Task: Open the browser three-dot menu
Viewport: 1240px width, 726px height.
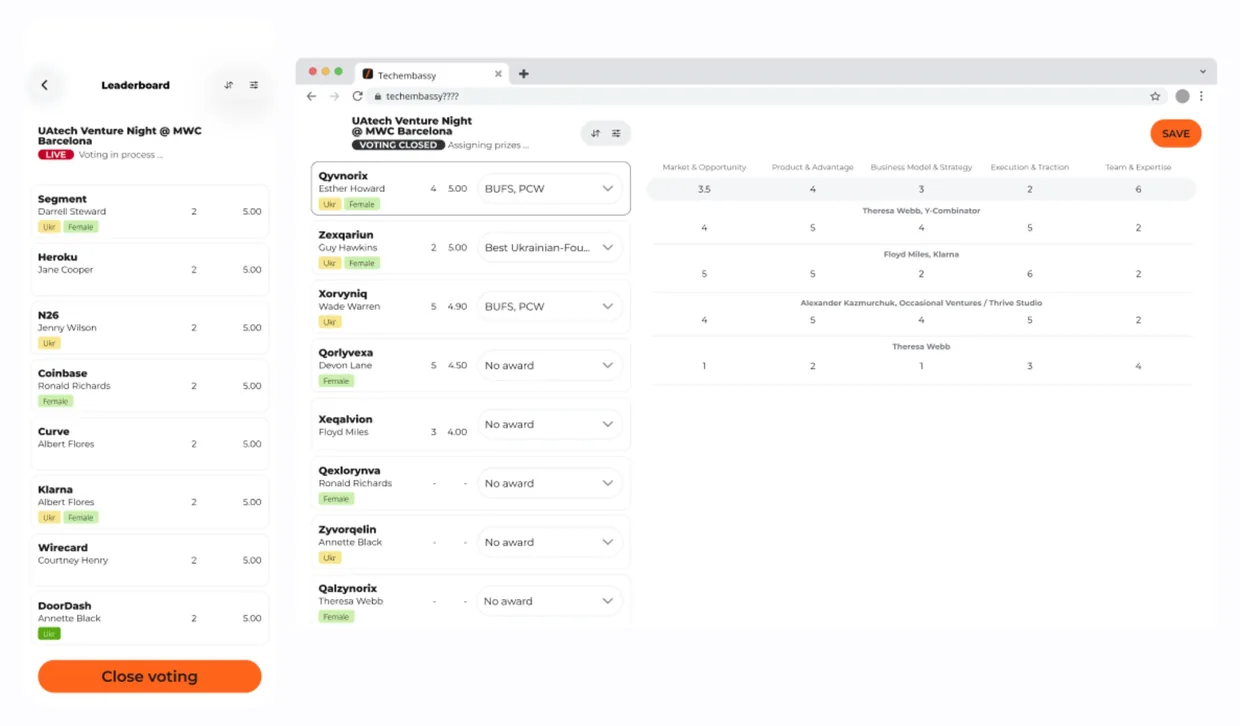Action: click(1201, 96)
